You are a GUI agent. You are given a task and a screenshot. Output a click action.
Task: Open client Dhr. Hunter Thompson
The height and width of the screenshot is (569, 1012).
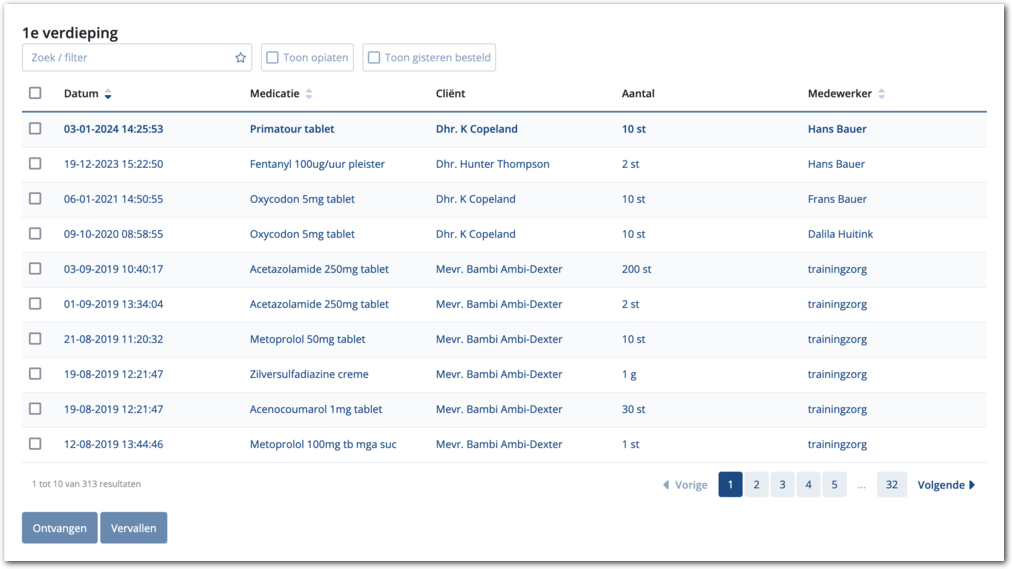coord(492,164)
